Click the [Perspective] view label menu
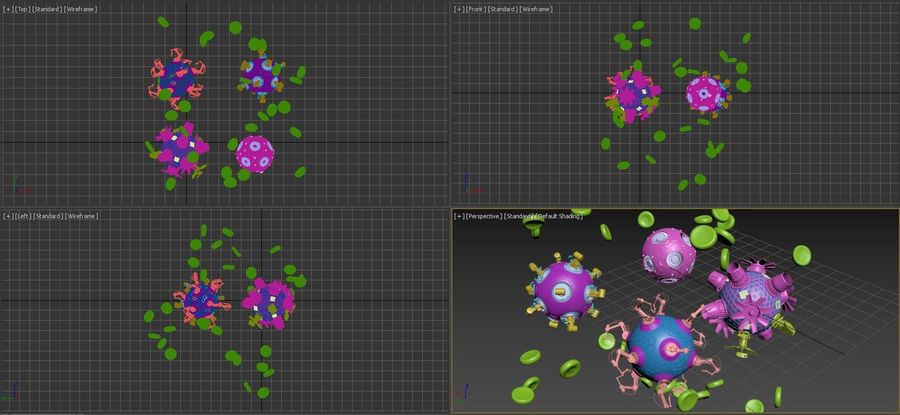Image resolution: width=900 pixels, height=415 pixels. (484, 216)
